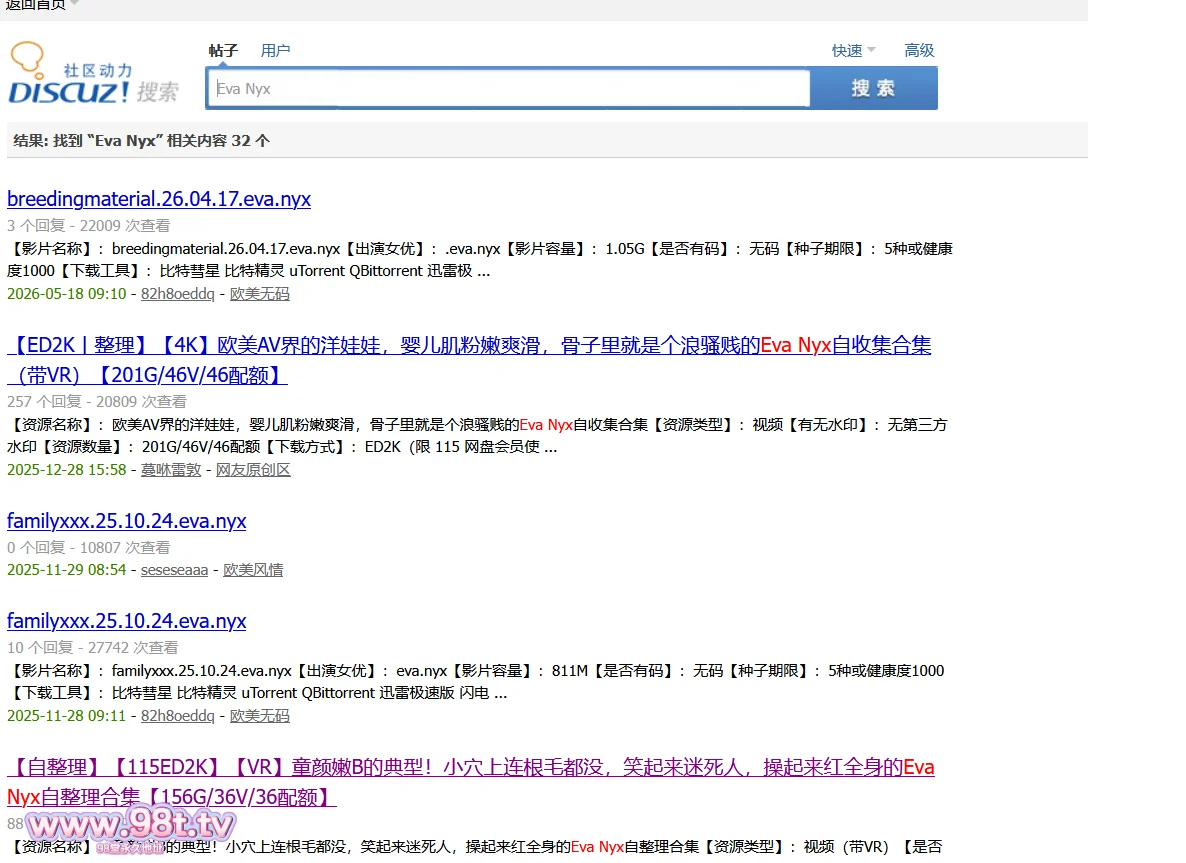Click the text 10 个回复 - 27742 次查看
Viewport: 1186px width, 863px height.
coord(93,647)
